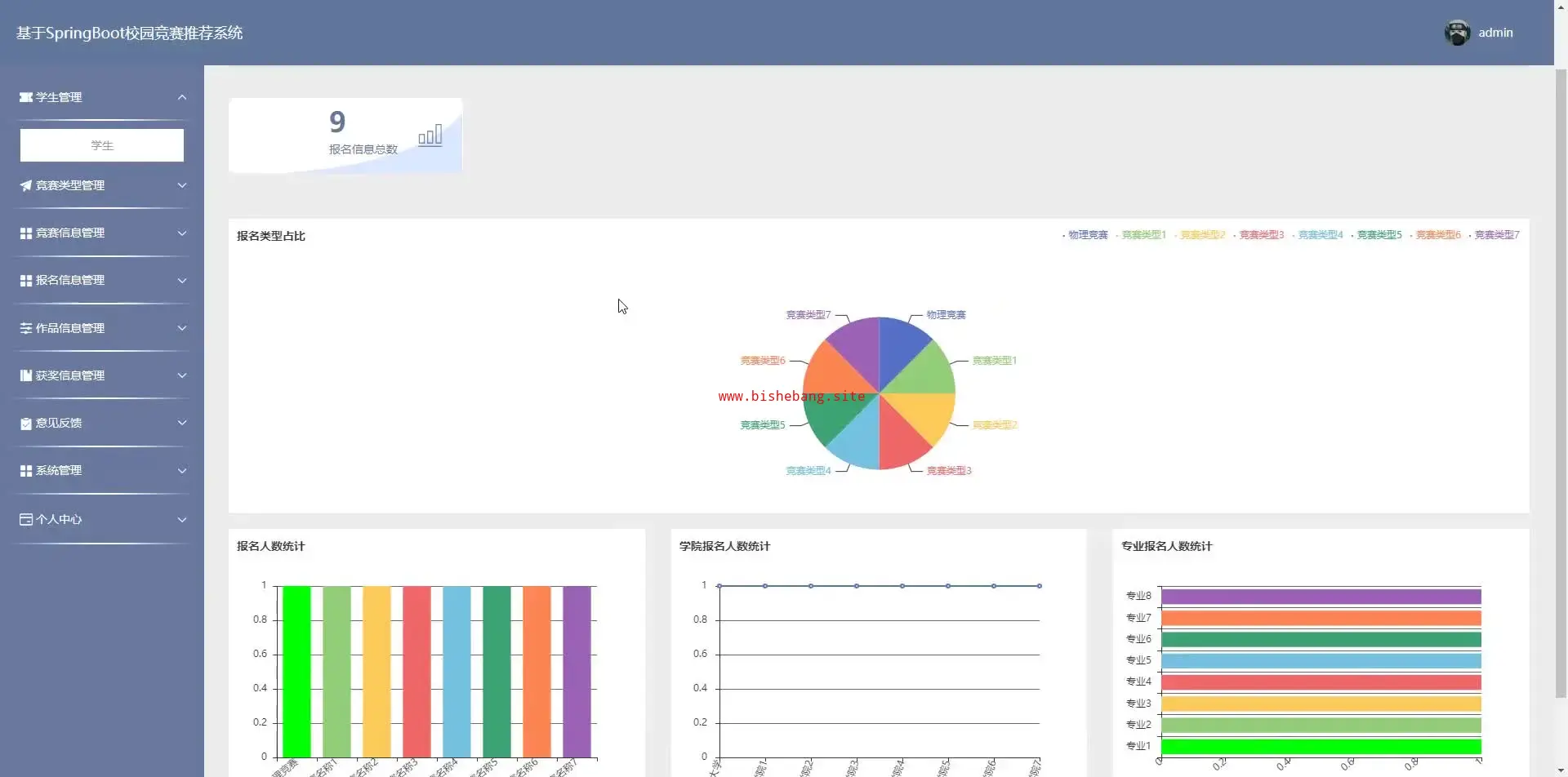Click the system title in header
The height and width of the screenshot is (777, 1568).
tap(129, 33)
